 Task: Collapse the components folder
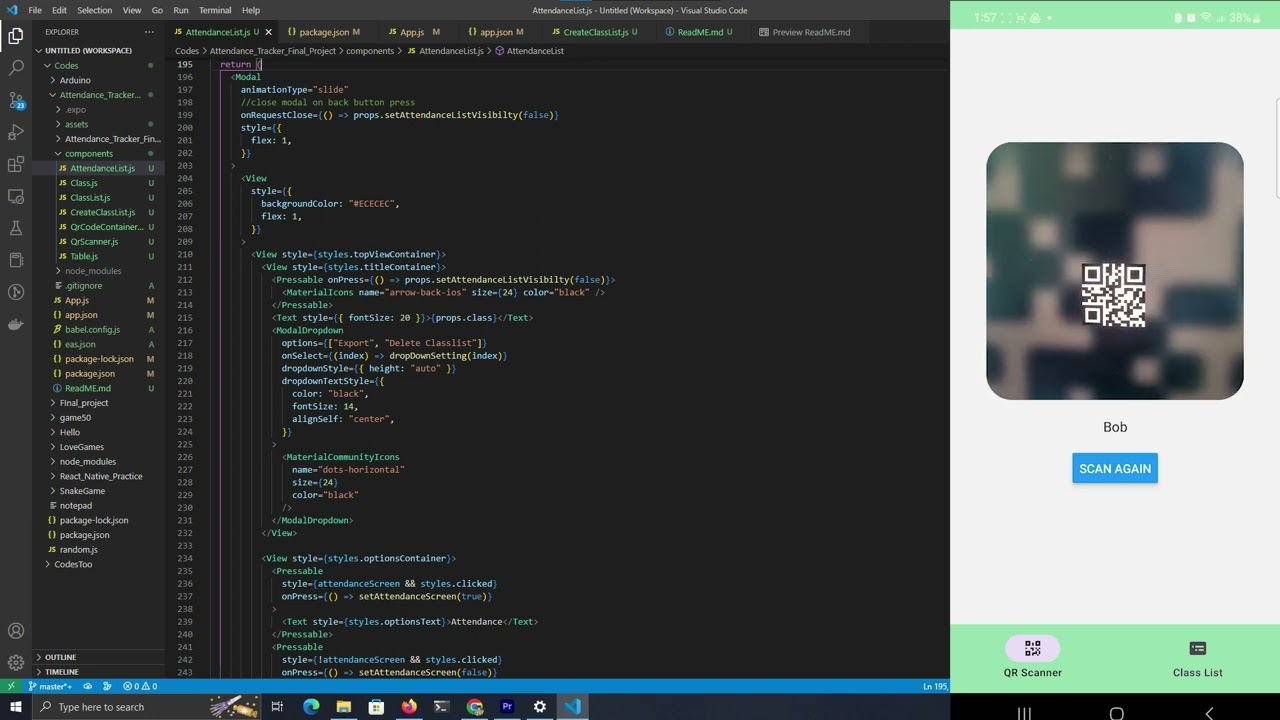(x=89, y=154)
